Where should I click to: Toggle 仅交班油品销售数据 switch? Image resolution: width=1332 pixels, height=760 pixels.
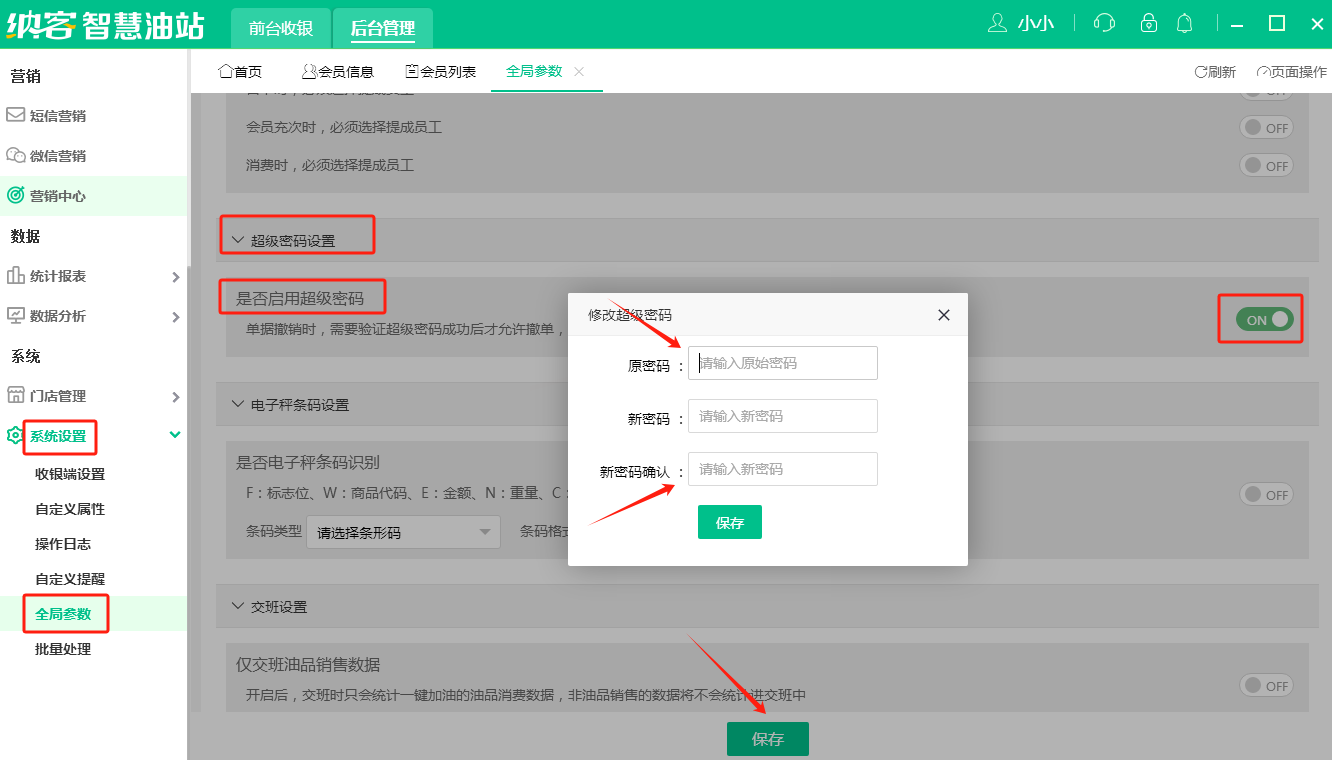pos(1266,686)
